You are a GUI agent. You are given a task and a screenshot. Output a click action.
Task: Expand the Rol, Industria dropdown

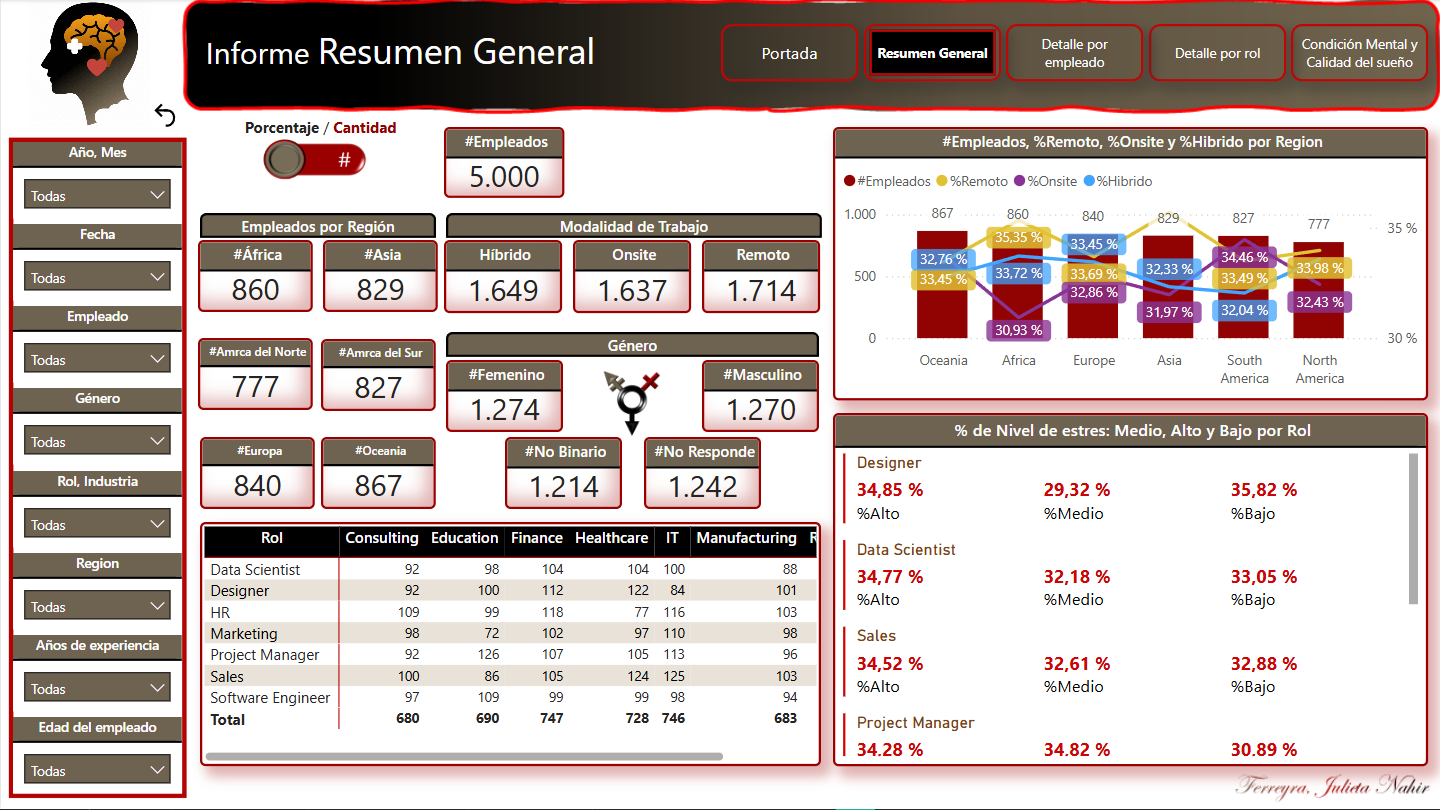pyautogui.click(x=97, y=524)
